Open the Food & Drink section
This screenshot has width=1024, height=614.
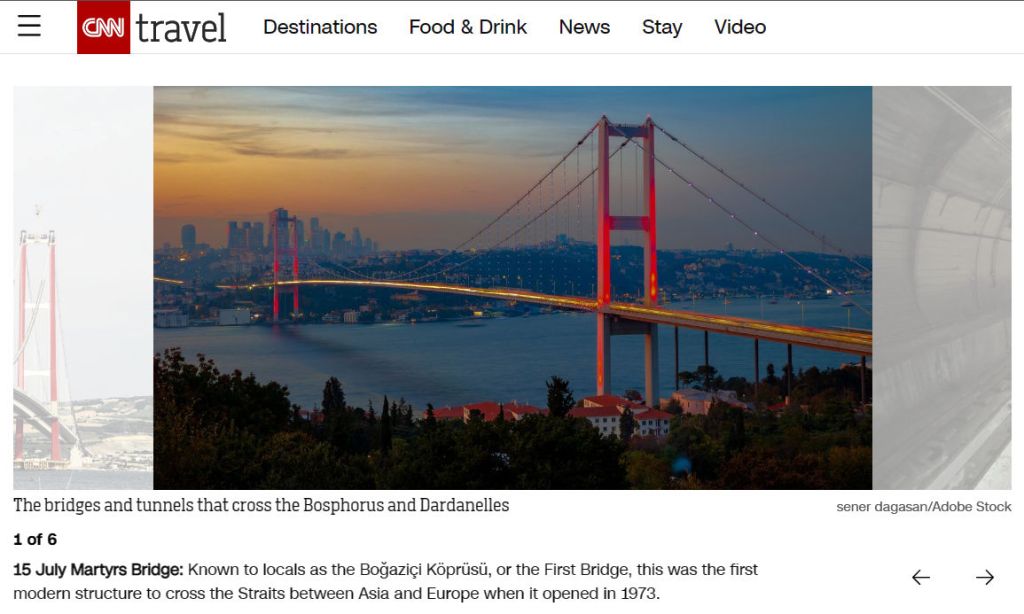(468, 27)
